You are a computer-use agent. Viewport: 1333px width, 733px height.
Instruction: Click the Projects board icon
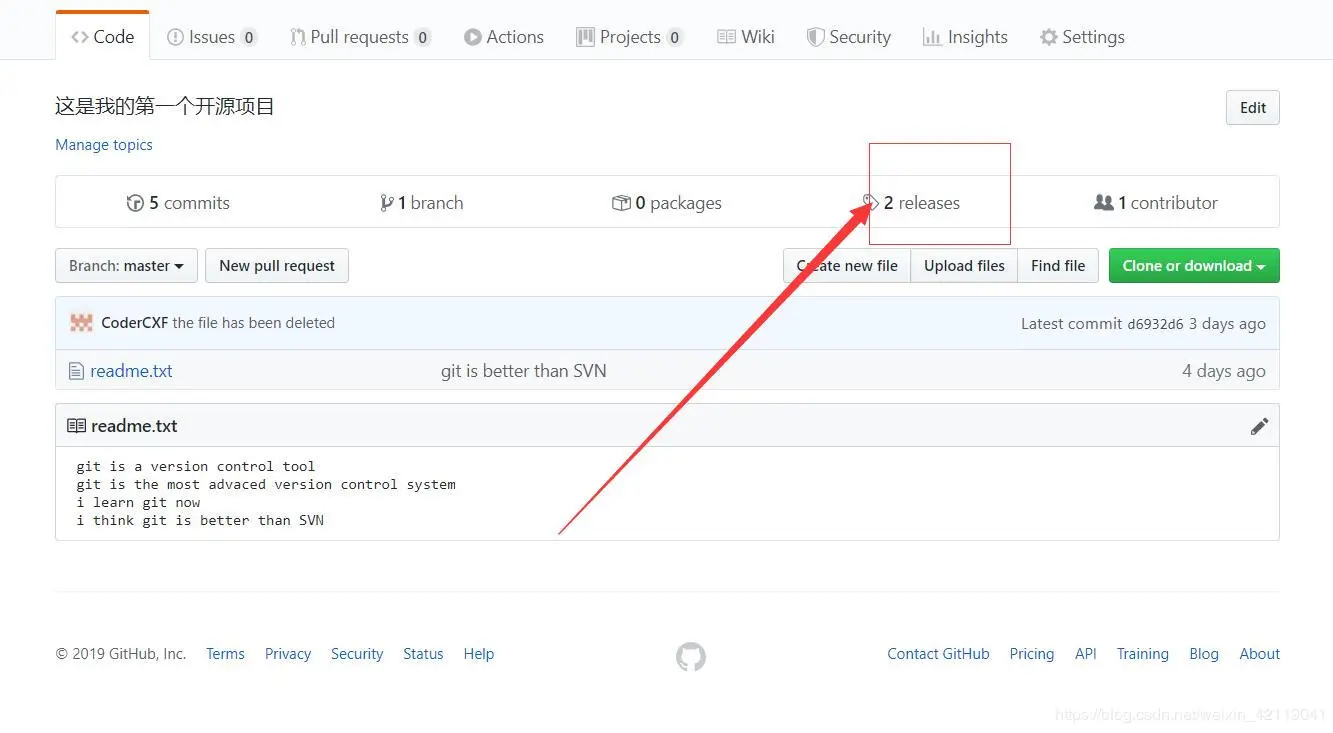[585, 37]
